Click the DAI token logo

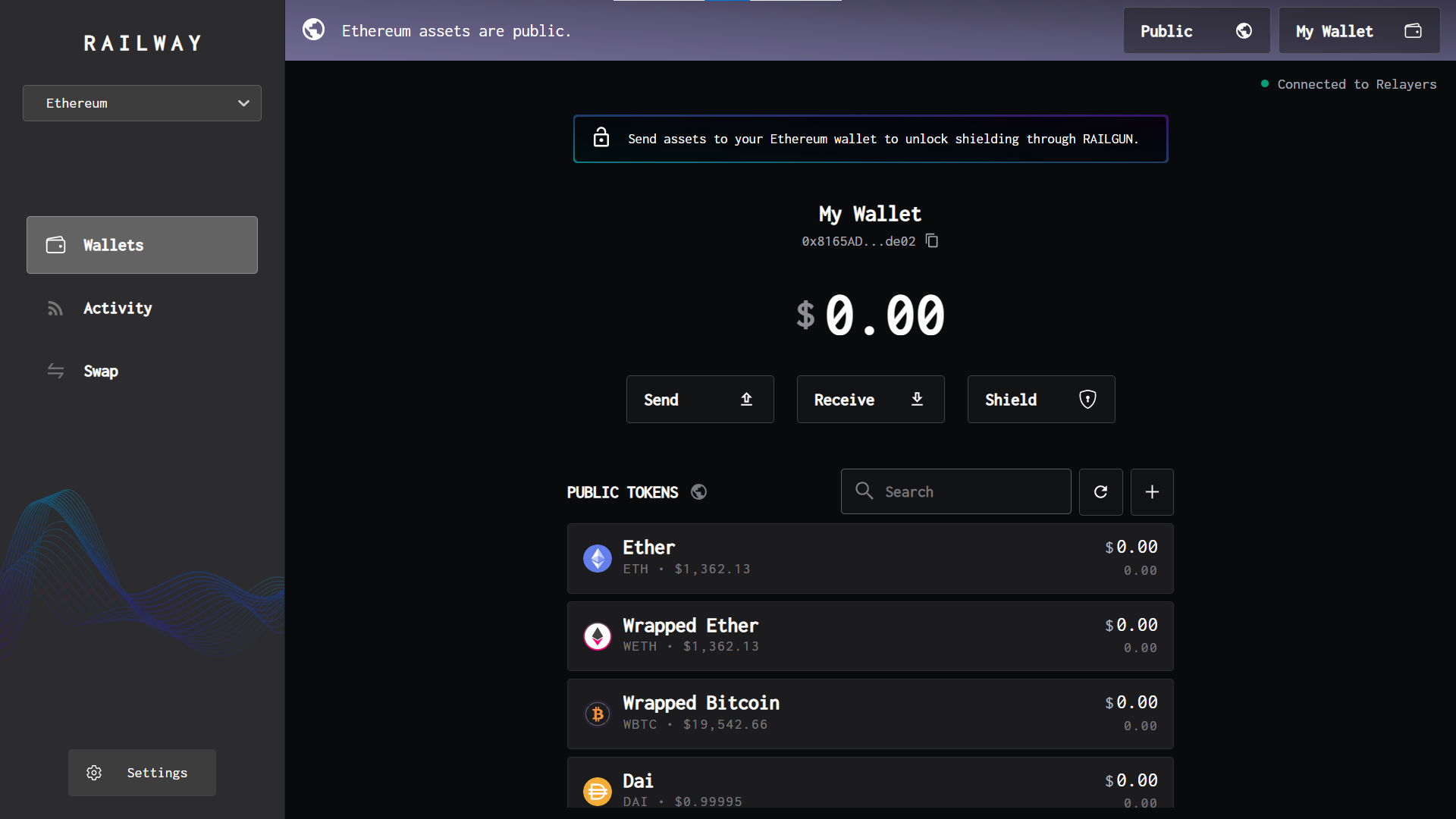pyautogui.click(x=598, y=792)
